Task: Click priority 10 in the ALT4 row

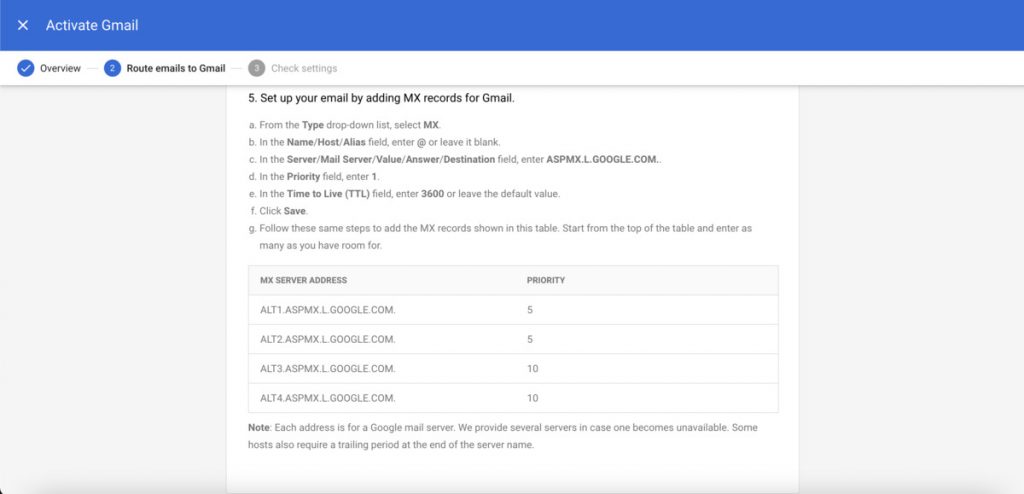Action: coord(532,398)
